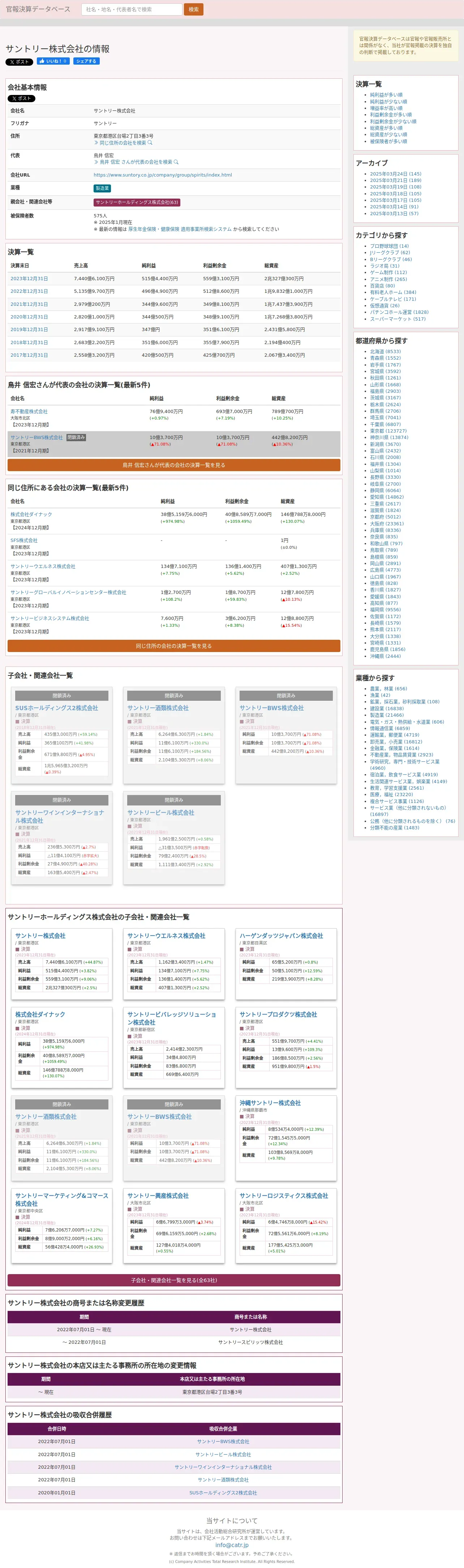Open the Jリーグクラブ (62) category link
Screen dimensions: 464x1568
[390, 253]
